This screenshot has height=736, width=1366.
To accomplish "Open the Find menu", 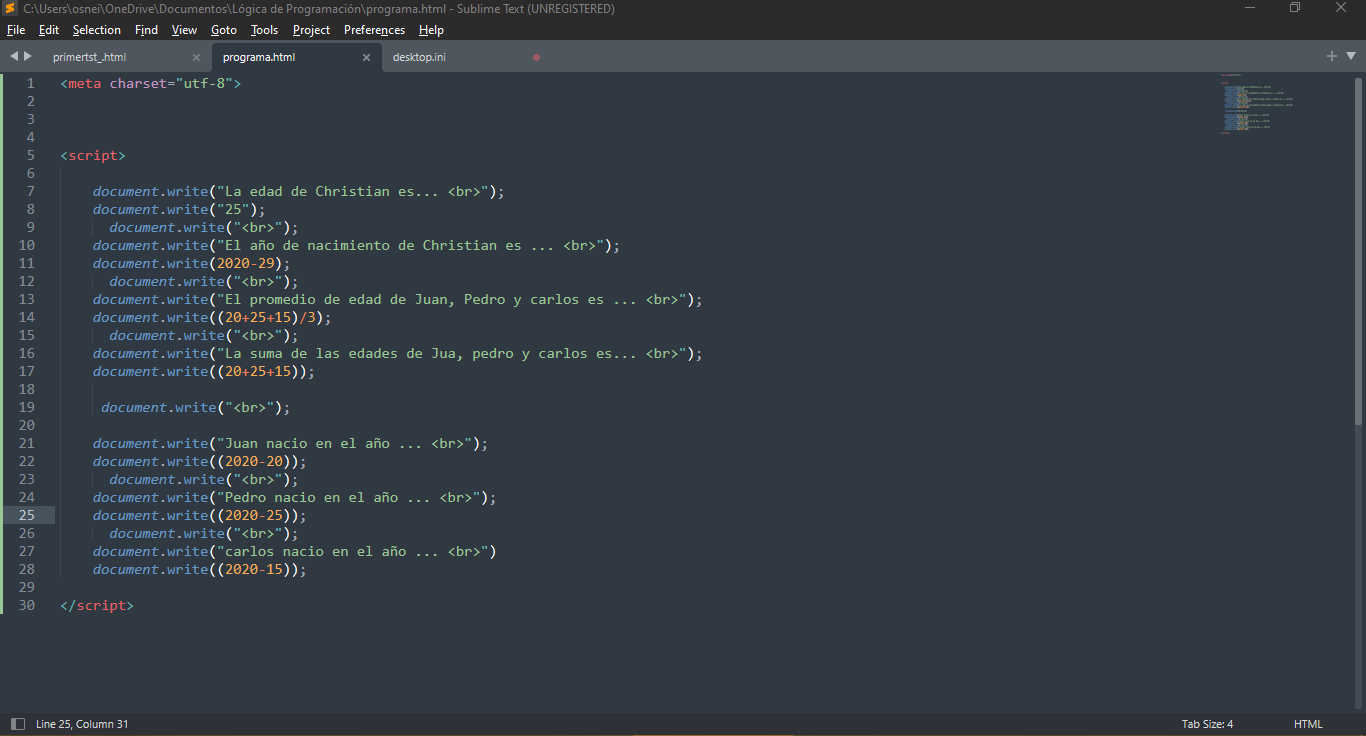I will click(146, 30).
